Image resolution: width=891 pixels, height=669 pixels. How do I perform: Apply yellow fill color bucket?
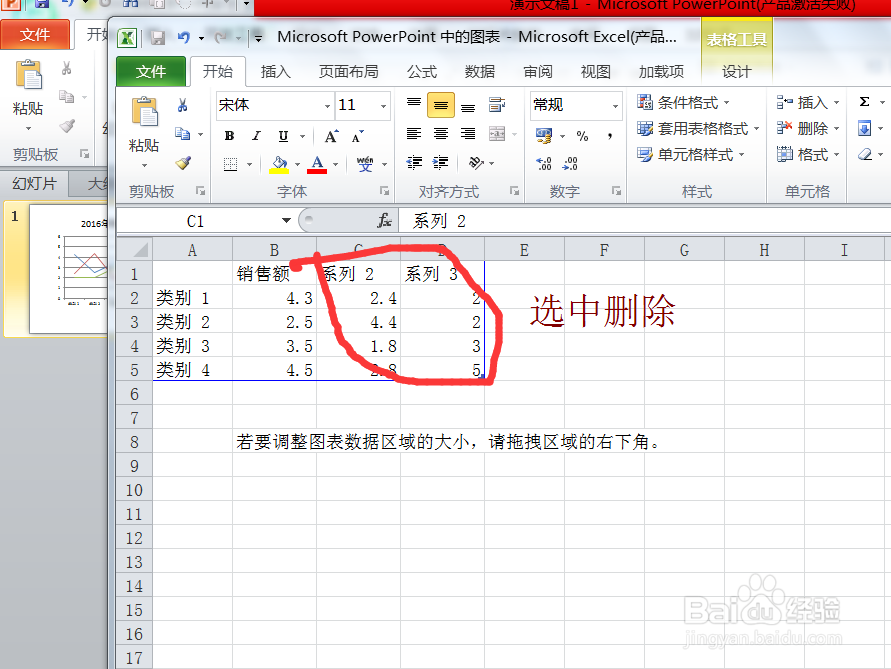pyautogui.click(x=280, y=165)
